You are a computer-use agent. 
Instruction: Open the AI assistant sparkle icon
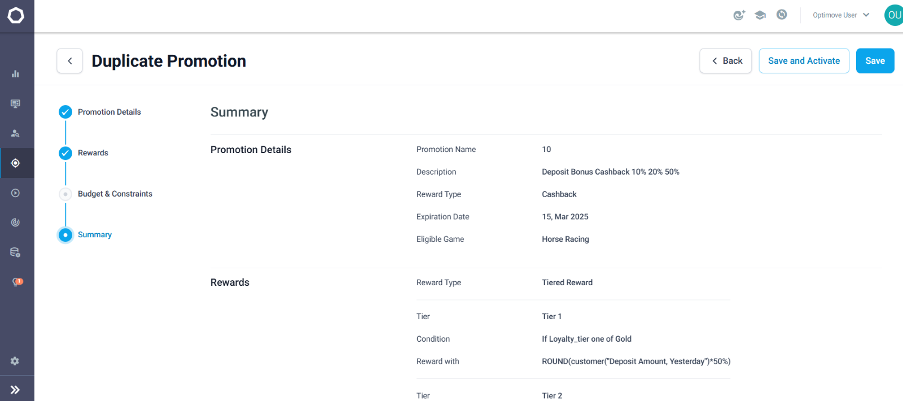[x=739, y=16]
